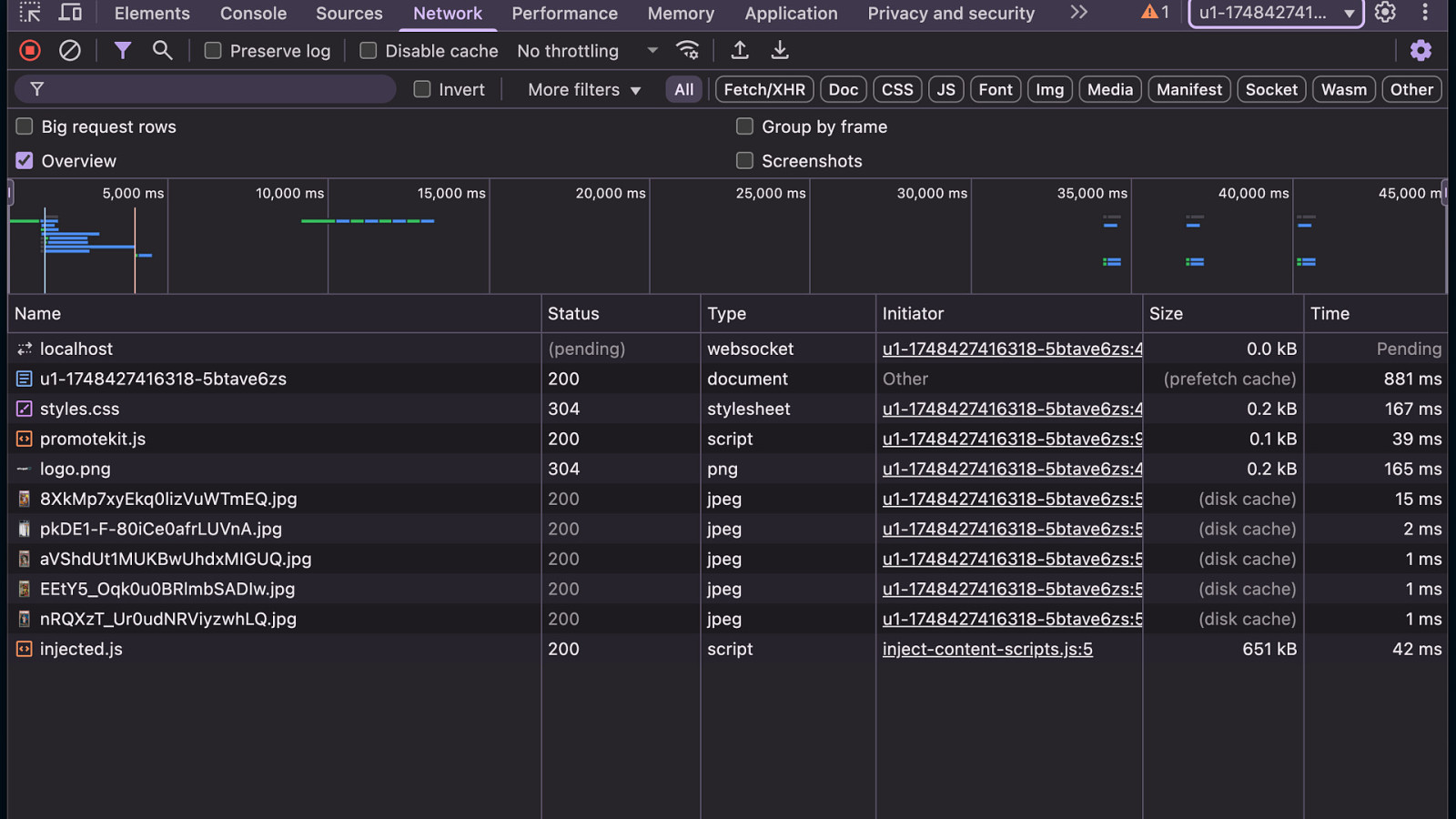Filter requests by Fetch/XHR
Image resolution: width=1456 pixels, height=819 pixels.
pyautogui.click(x=763, y=89)
